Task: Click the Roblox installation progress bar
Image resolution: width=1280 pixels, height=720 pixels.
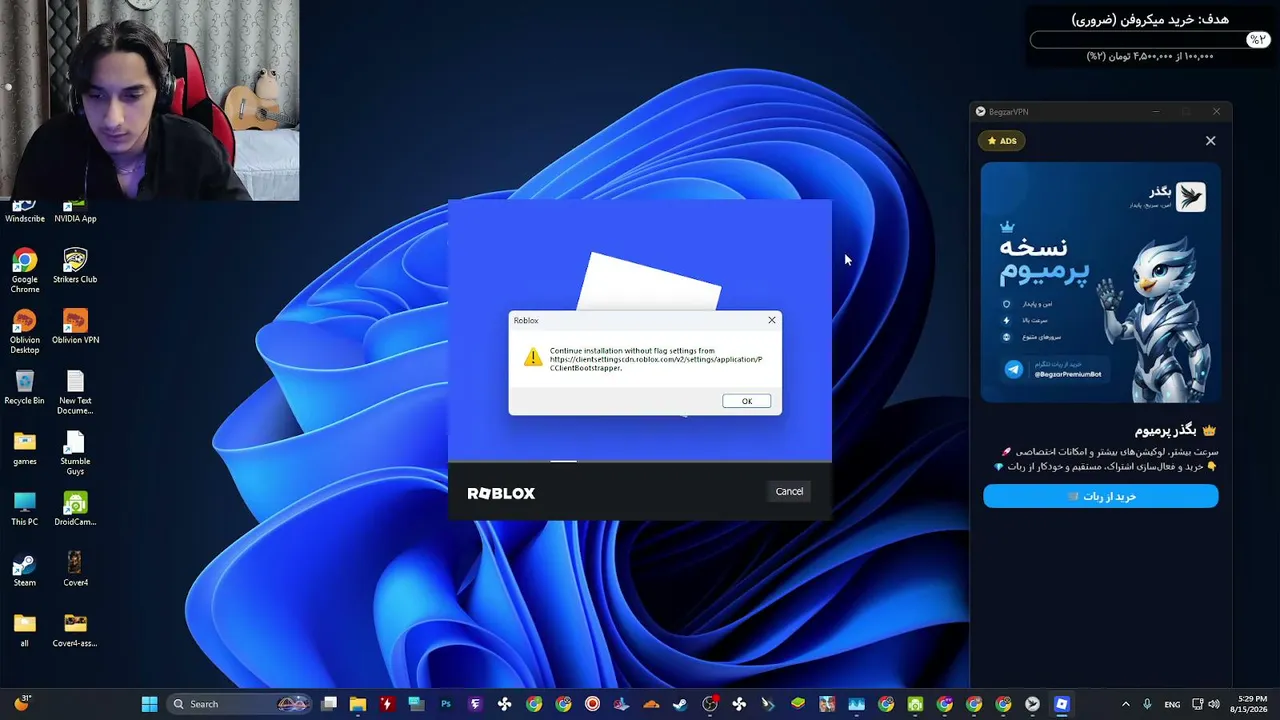Action: tap(640, 461)
